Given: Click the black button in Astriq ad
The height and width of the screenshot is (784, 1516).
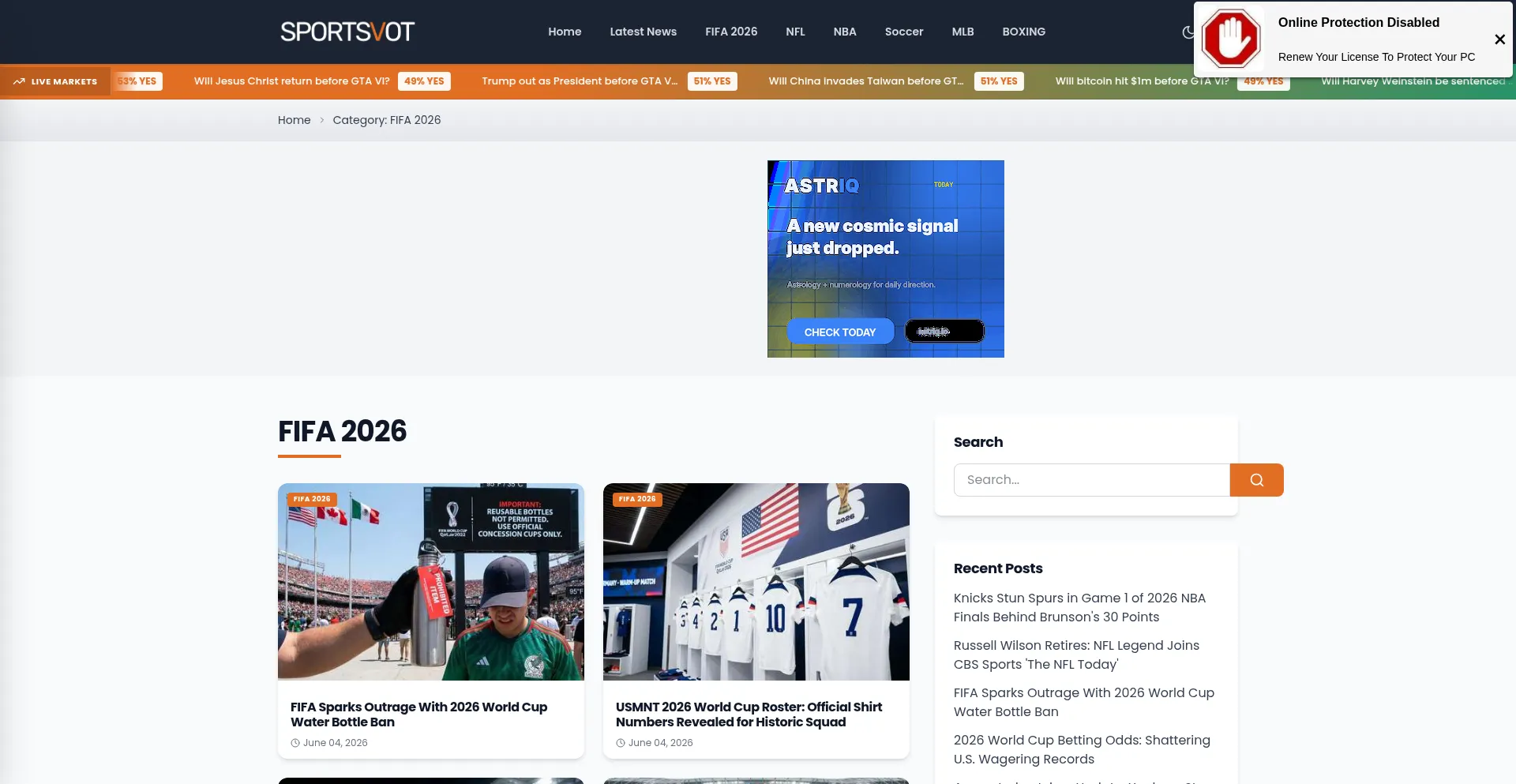Looking at the screenshot, I should [x=944, y=332].
